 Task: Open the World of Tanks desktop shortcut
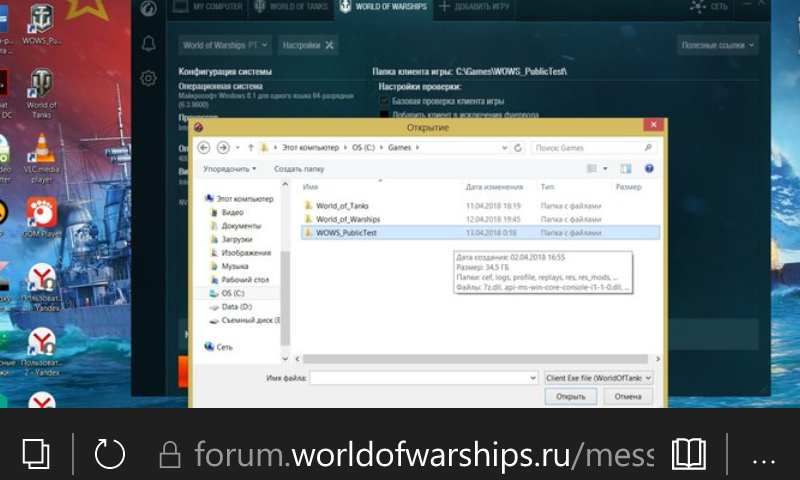click(42, 93)
